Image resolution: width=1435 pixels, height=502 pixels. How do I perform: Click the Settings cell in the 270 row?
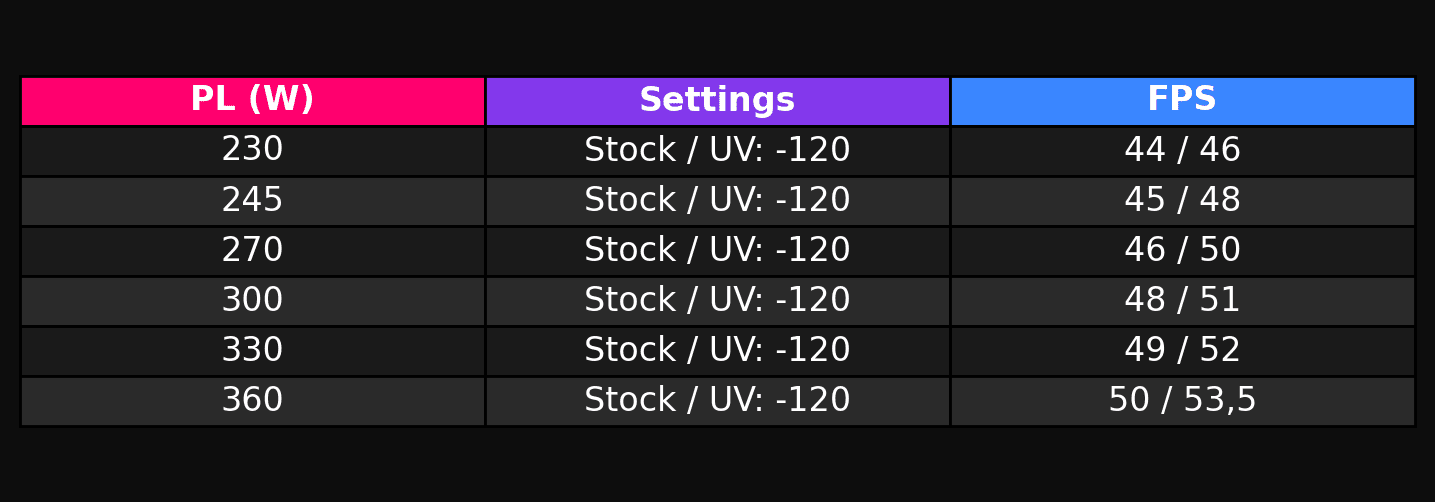click(717, 250)
